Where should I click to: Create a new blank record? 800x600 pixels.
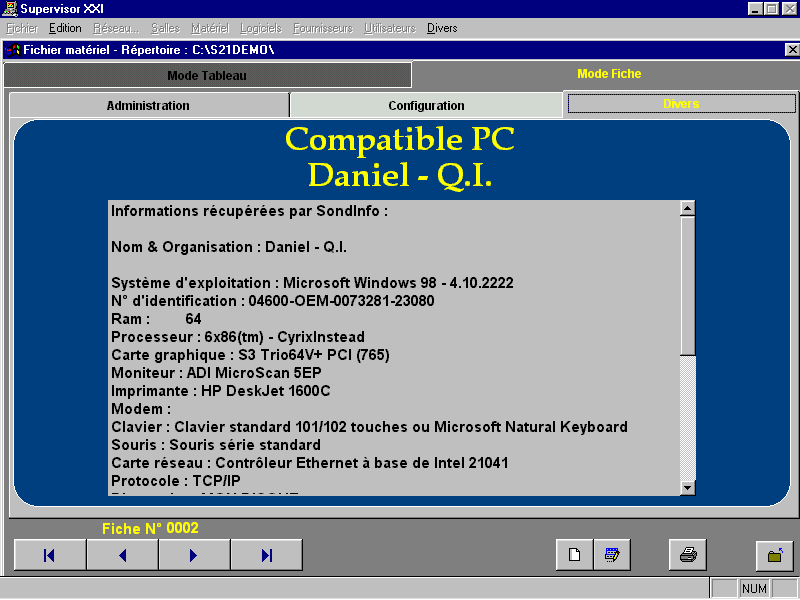pyautogui.click(x=574, y=555)
